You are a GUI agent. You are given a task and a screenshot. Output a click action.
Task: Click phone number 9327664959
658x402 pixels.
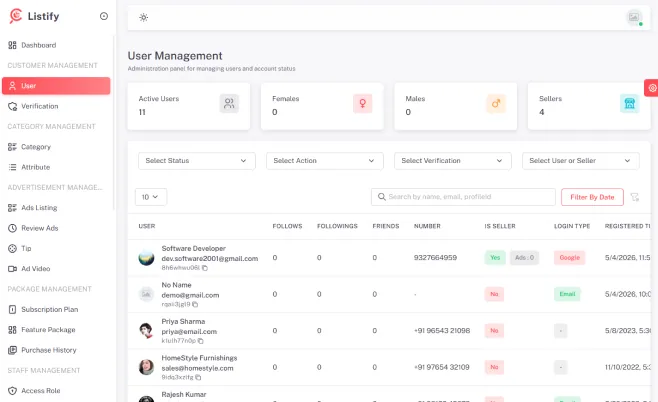435,258
